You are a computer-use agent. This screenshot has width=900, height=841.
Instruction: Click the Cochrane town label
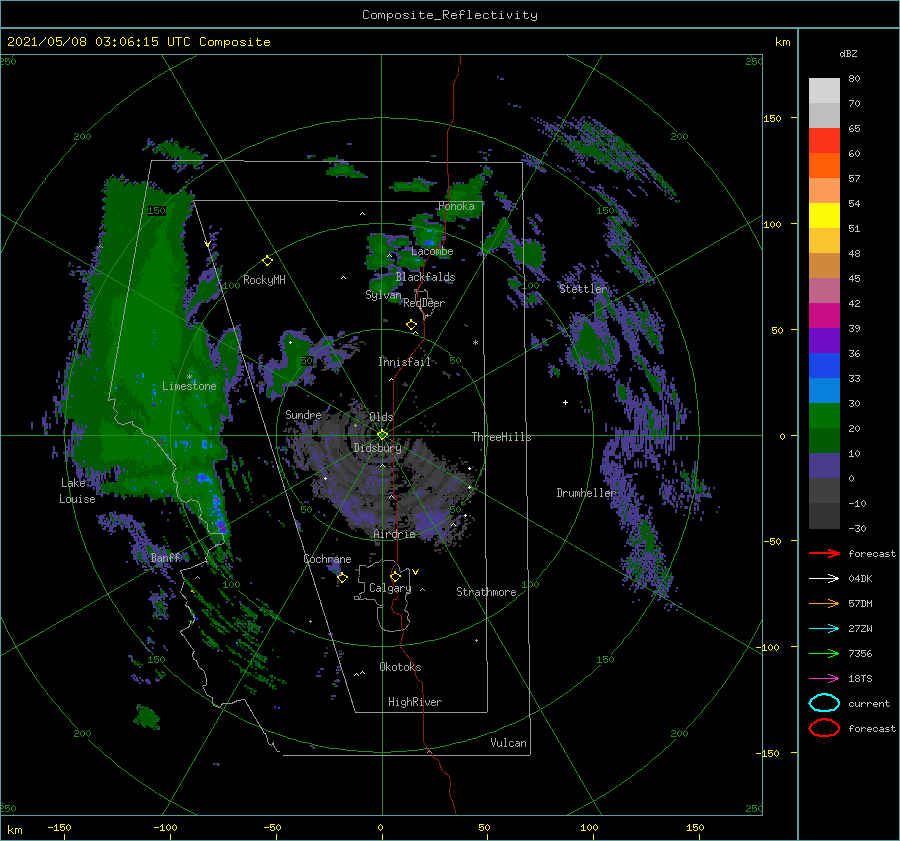click(327, 559)
